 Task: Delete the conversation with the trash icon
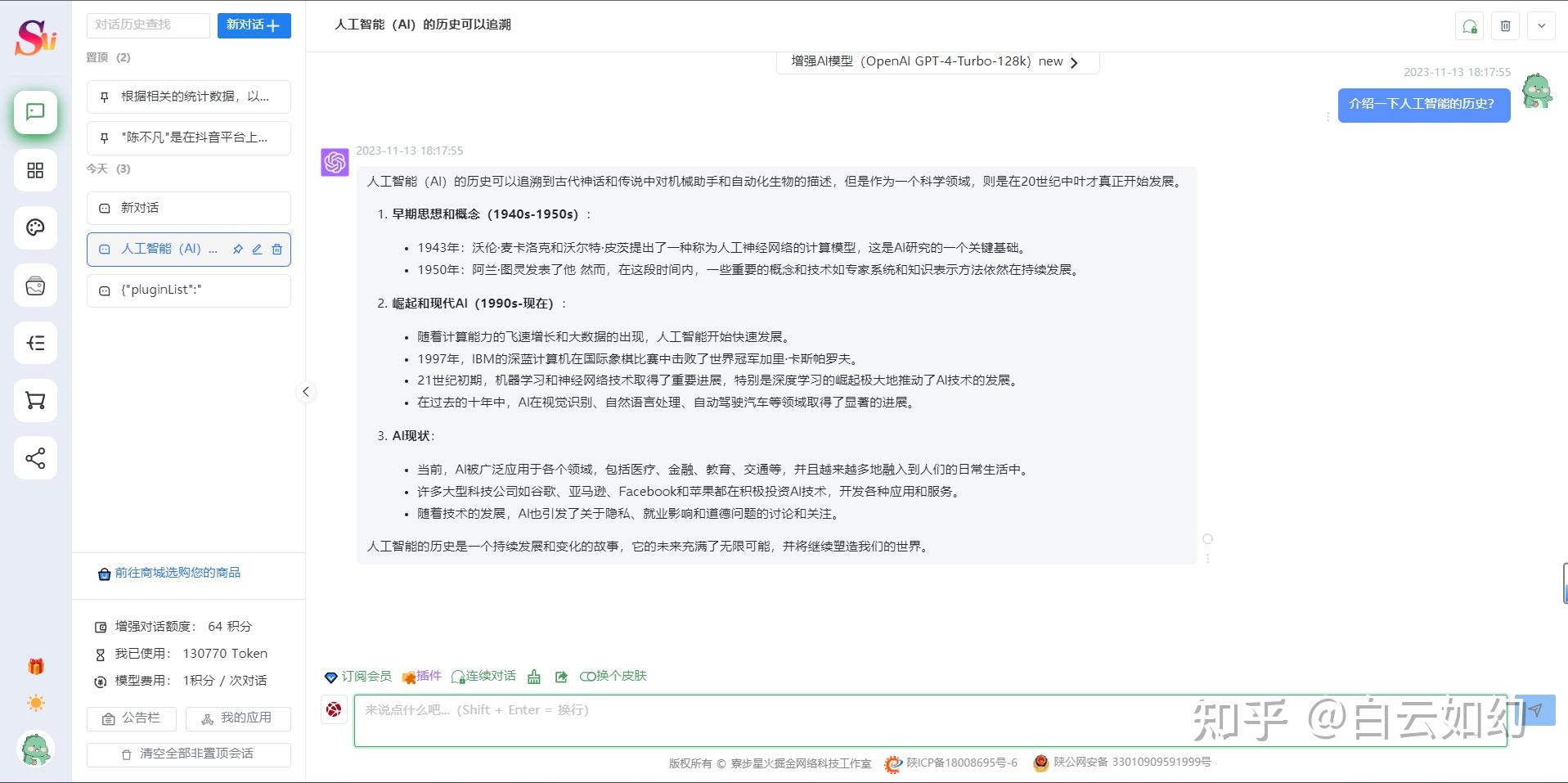pos(1504,25)
